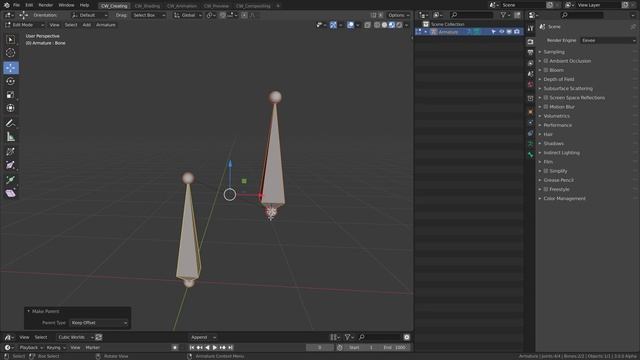
Task: Open the Global transform orientation dropdown
Action: pos(187,15)
